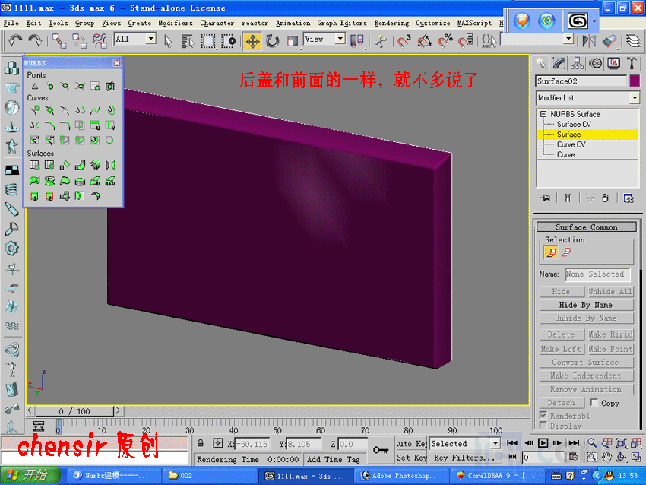Collapse the Surface Common rollout
Image resolution: width=646 pixels, height=485 pixels.
[586, 227]
